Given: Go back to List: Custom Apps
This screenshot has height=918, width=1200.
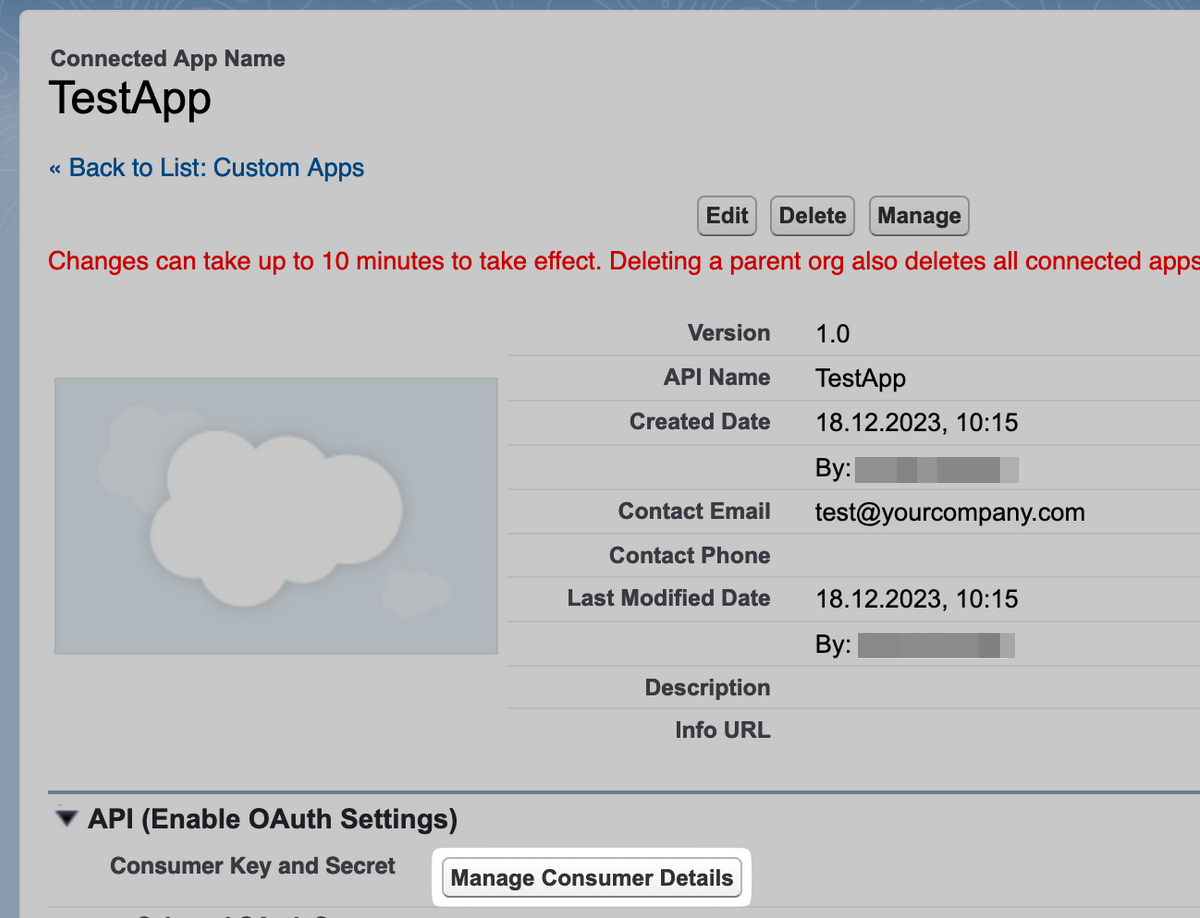Looking at the screenshot, I should click(207, 168).
